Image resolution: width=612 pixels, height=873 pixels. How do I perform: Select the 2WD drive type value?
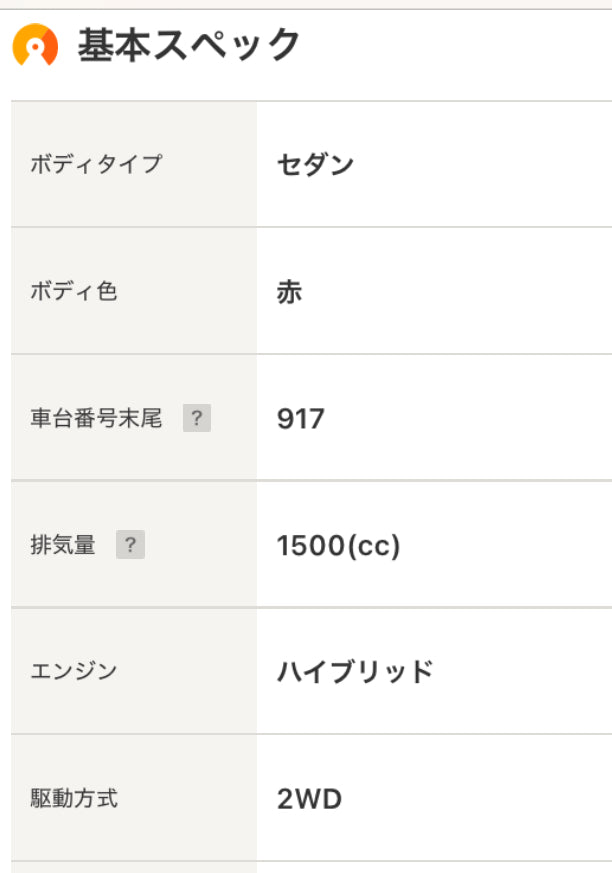click(310, 799)
